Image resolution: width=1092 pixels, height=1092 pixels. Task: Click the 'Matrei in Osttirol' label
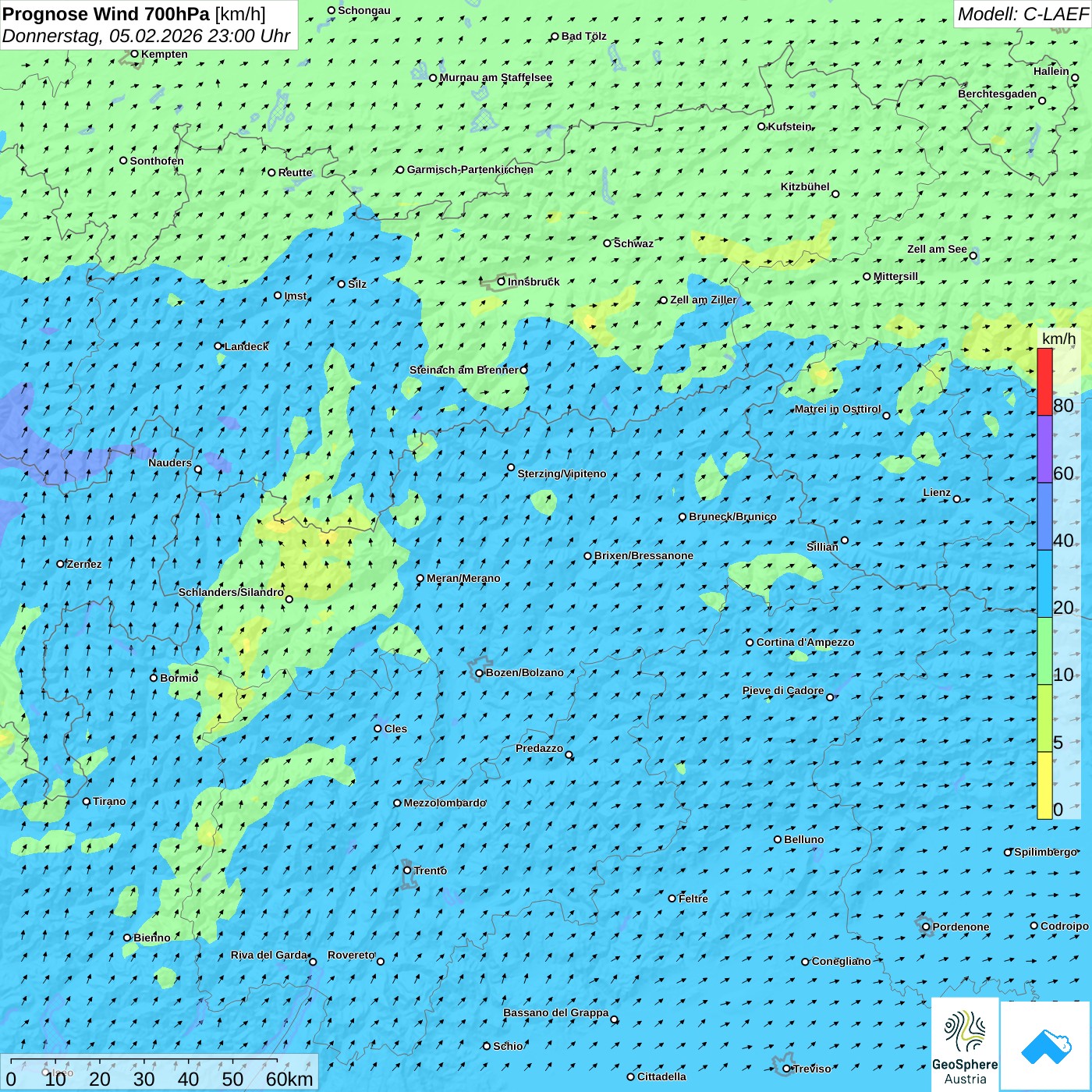click(x=838, y=409)
